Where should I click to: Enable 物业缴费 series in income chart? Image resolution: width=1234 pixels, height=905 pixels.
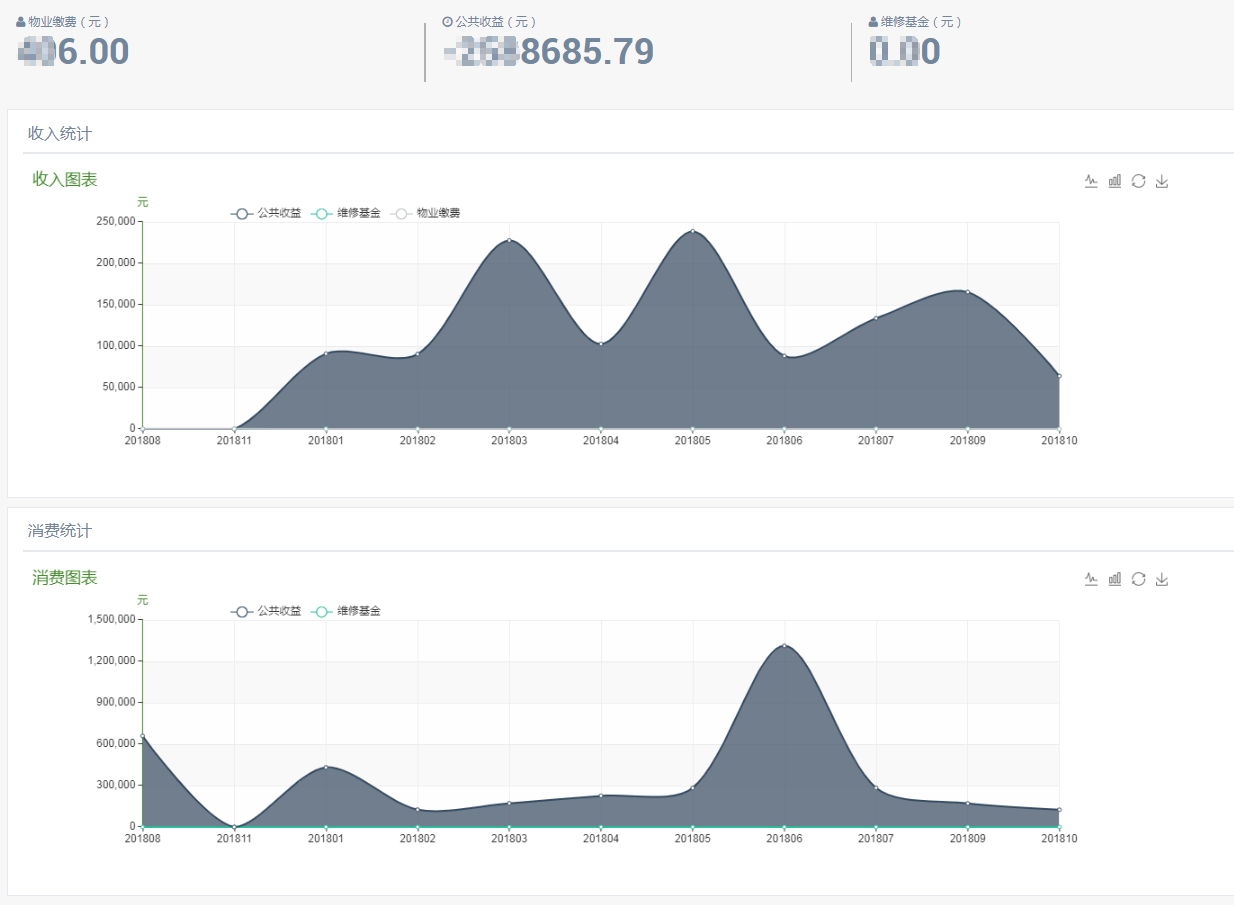pyautogui.click(x=426, y=213)
